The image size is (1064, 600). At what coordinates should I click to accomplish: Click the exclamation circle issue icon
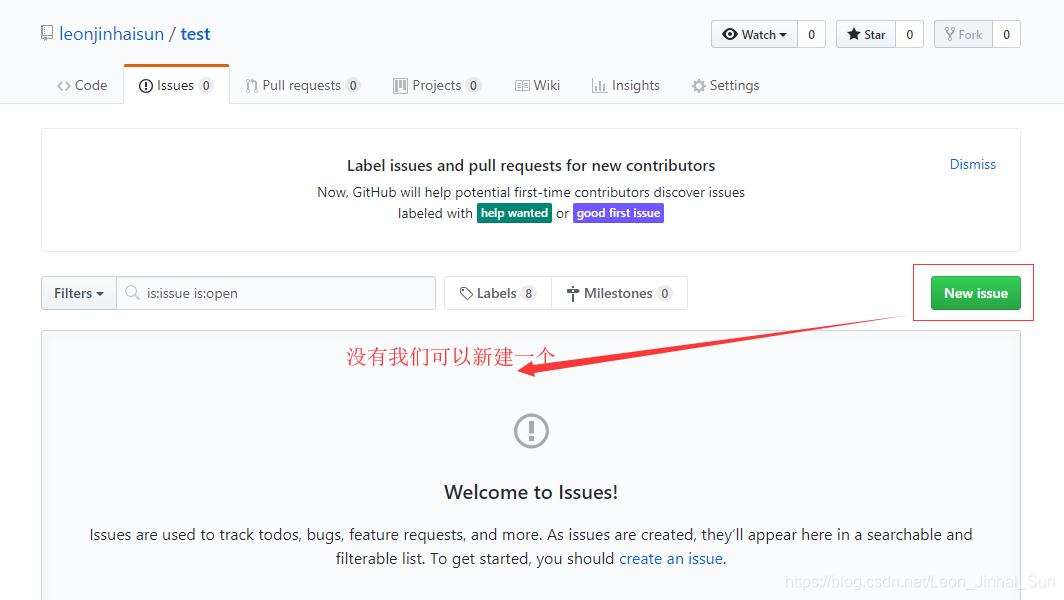[531, 431]
